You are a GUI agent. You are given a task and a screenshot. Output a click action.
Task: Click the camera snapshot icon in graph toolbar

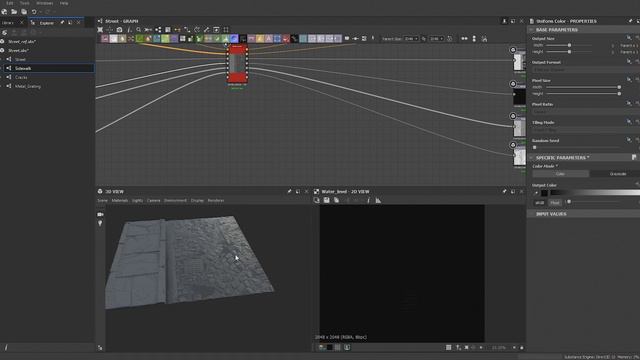(x=119, y=29)
